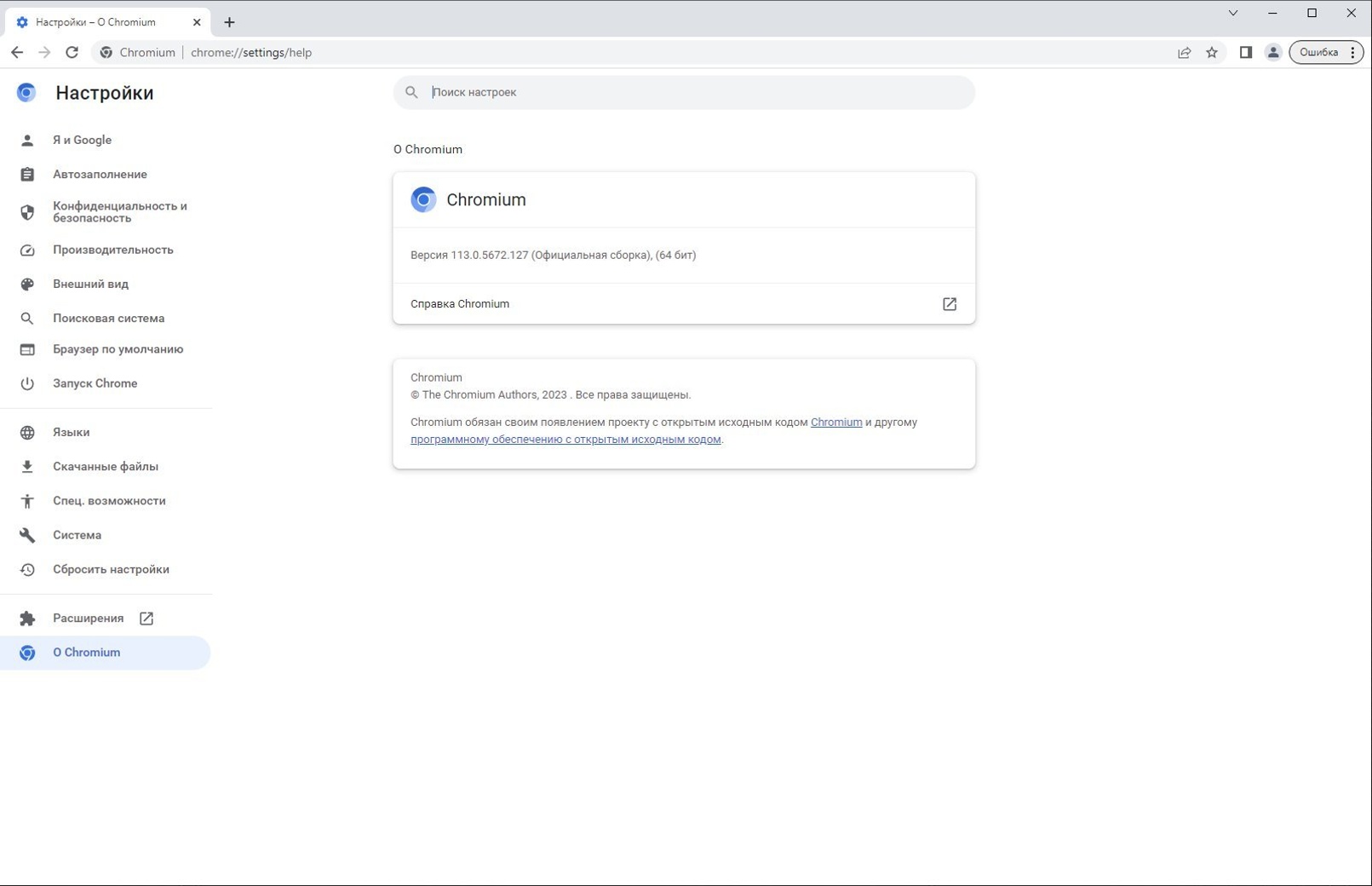Click the back navigation arrow
The height and width of the screenshot is (886, 1372).
click(17, 52)
